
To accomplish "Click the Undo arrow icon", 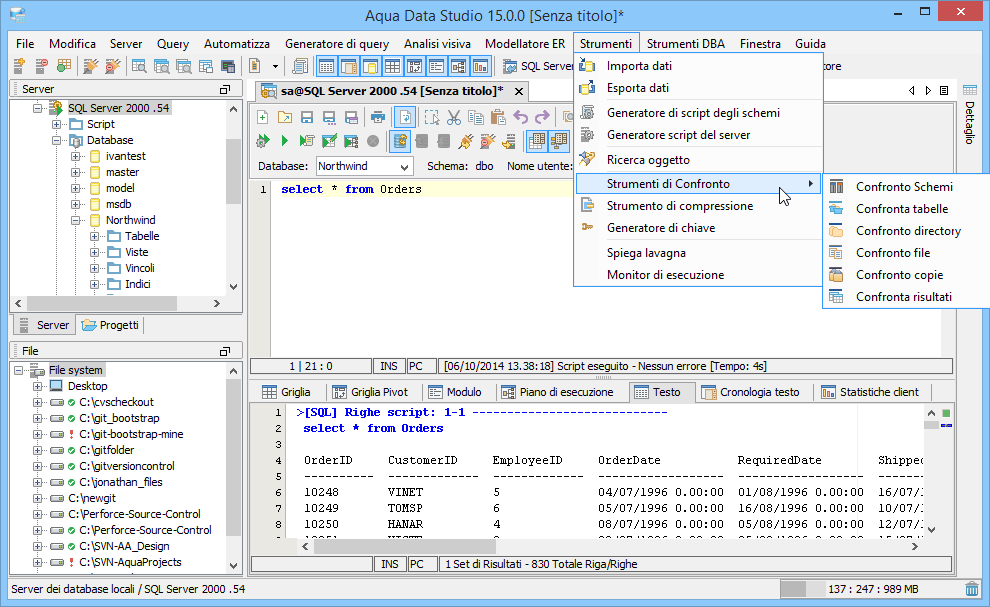I will (521, 117).
